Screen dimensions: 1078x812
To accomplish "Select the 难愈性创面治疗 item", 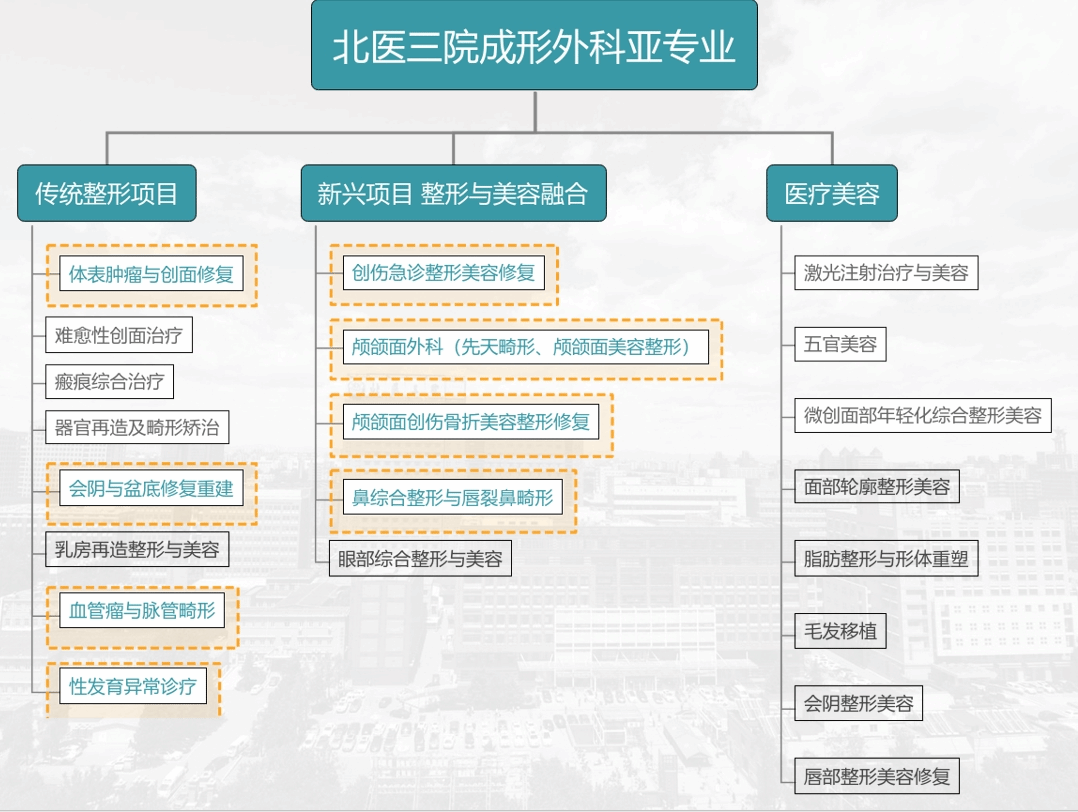I will (119, 335).
